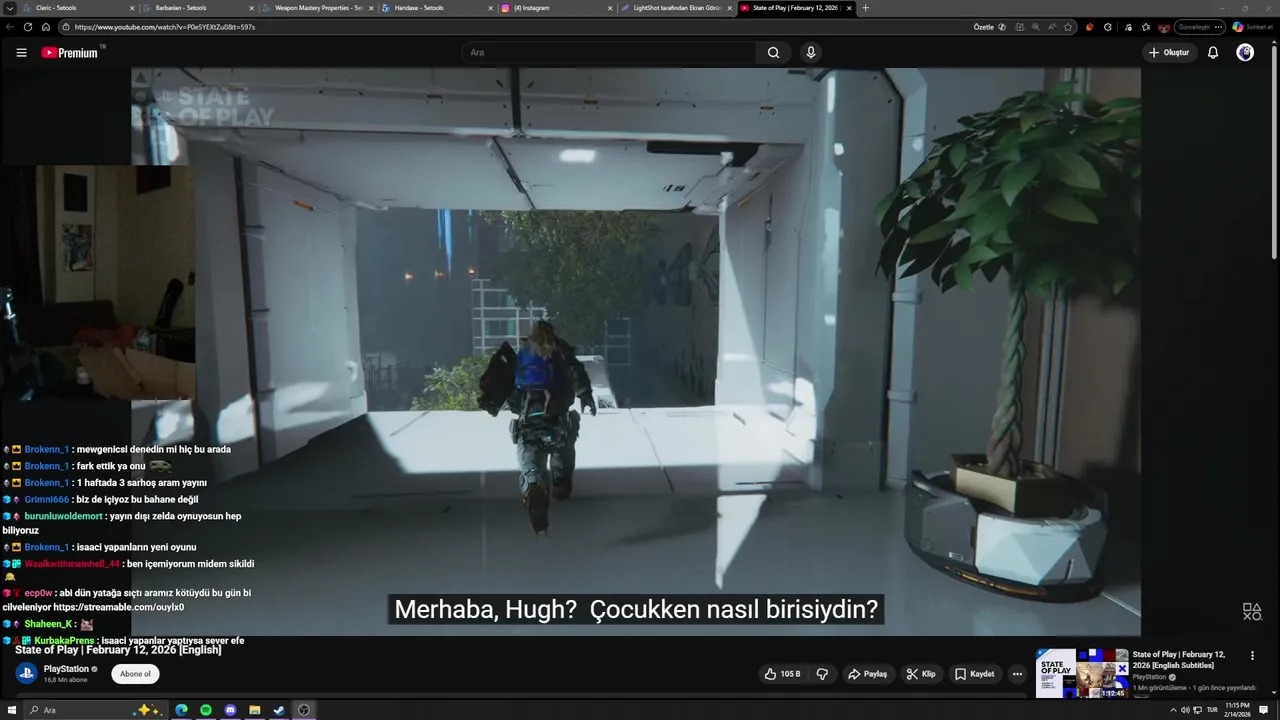This screenshot has height=720, width=1280.
Task: Open the zoom magnifier in address bar
Action: coord(1035,27)
